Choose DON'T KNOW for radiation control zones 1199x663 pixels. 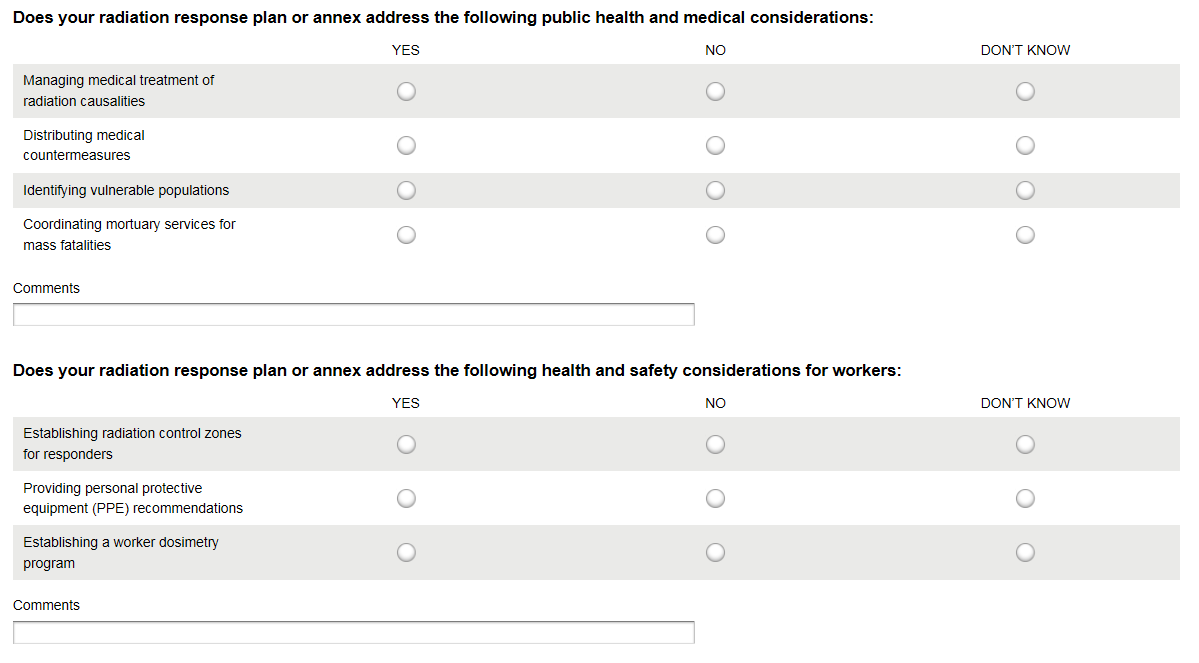point(1025,444)
